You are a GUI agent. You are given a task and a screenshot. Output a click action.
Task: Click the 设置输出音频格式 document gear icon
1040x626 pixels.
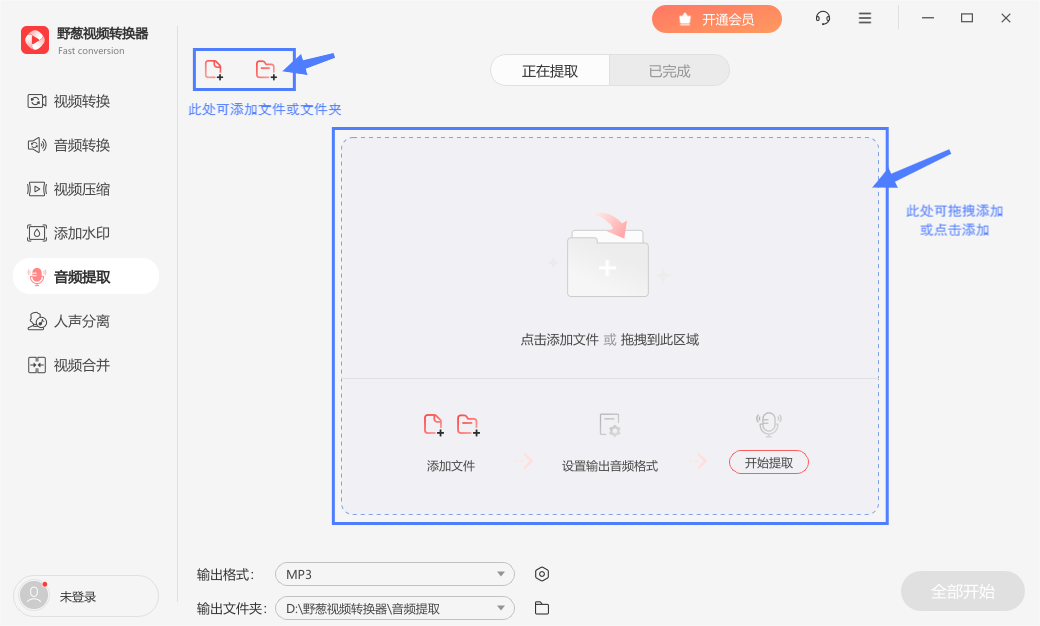[x=610, y=424]
